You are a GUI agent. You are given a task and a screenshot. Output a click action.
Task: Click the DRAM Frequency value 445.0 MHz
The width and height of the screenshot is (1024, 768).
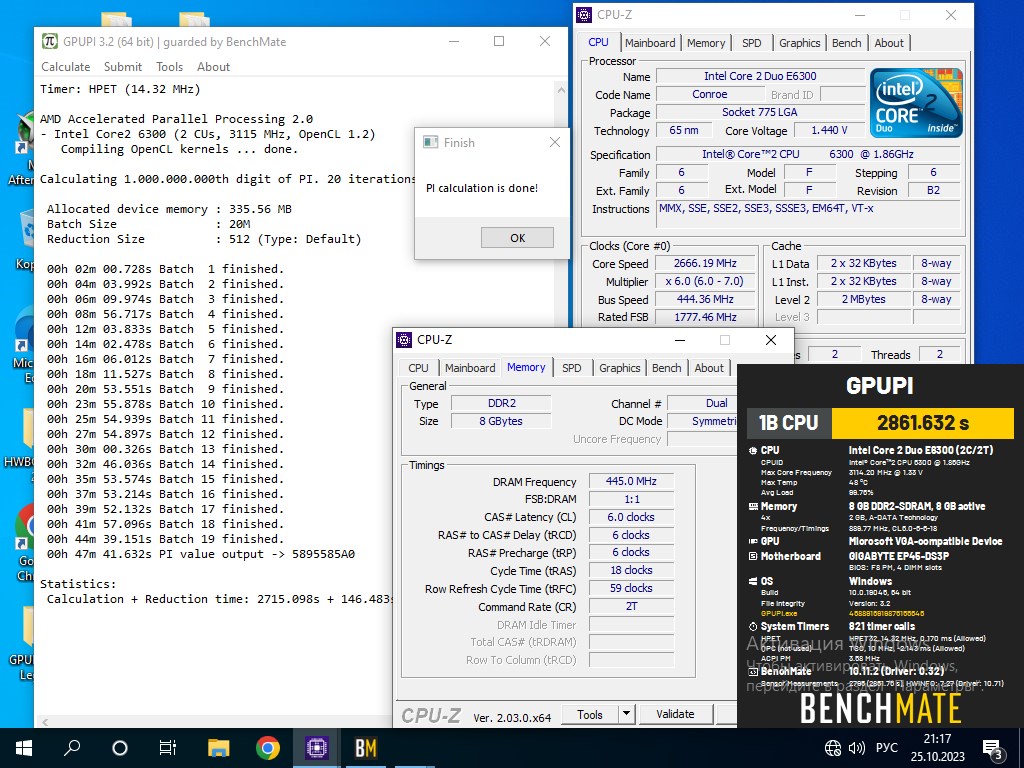[x=631, y=481]
